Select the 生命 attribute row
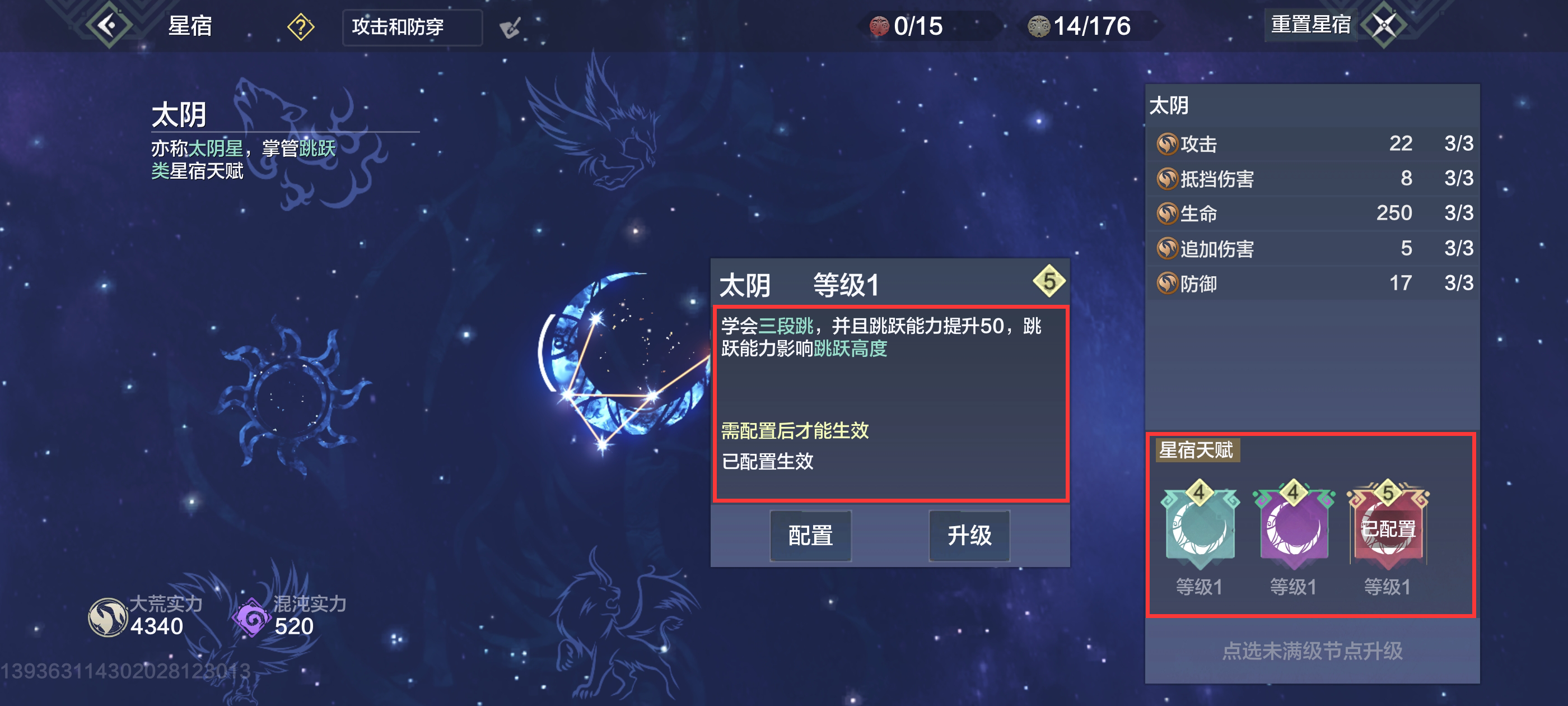The height and width of the screenshot is (706, 1568). tap(1313, 213)
